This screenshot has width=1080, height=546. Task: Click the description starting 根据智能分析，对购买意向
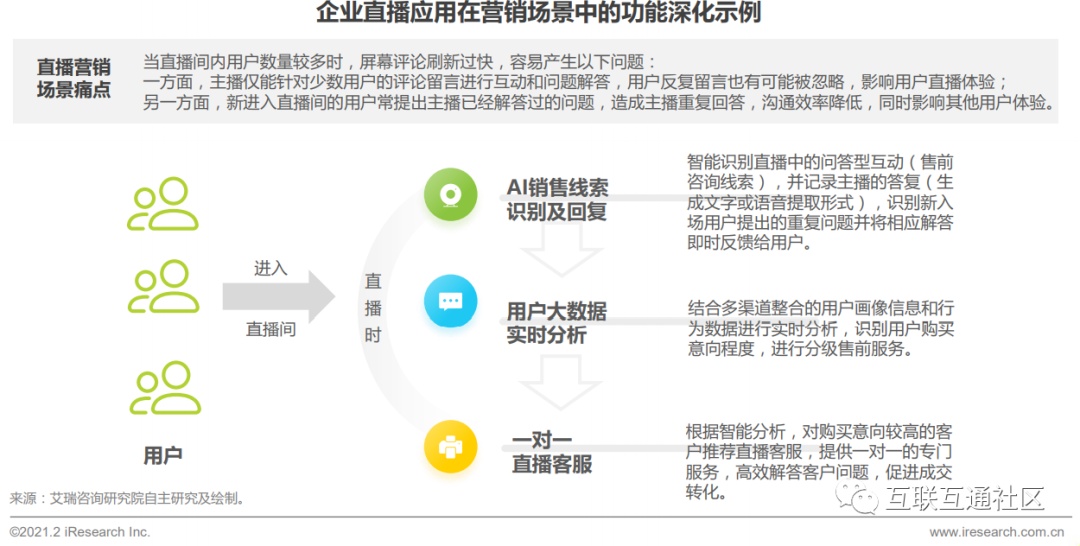coord(818,462)
